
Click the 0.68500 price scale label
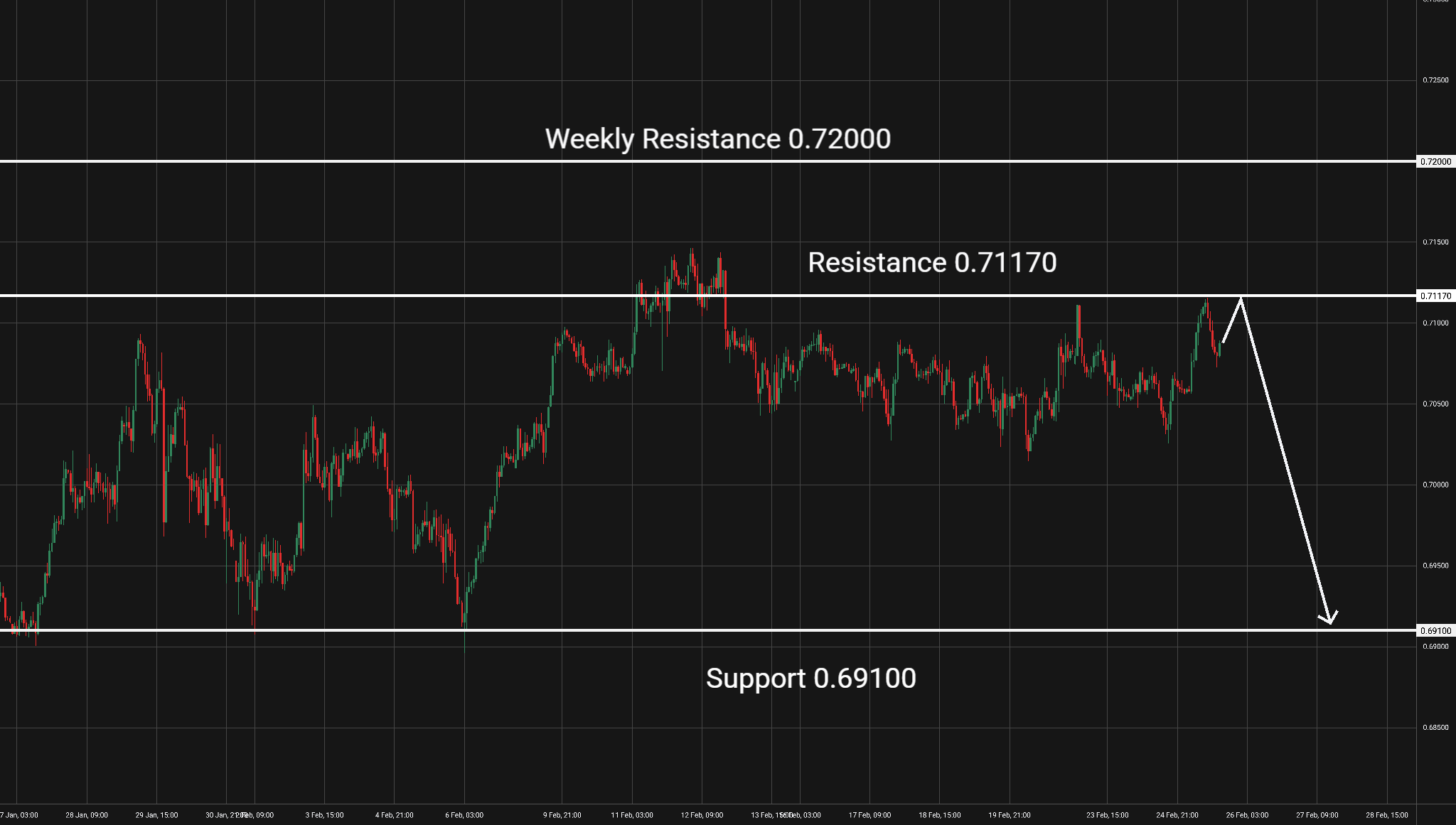click(x=1435, y=728)
